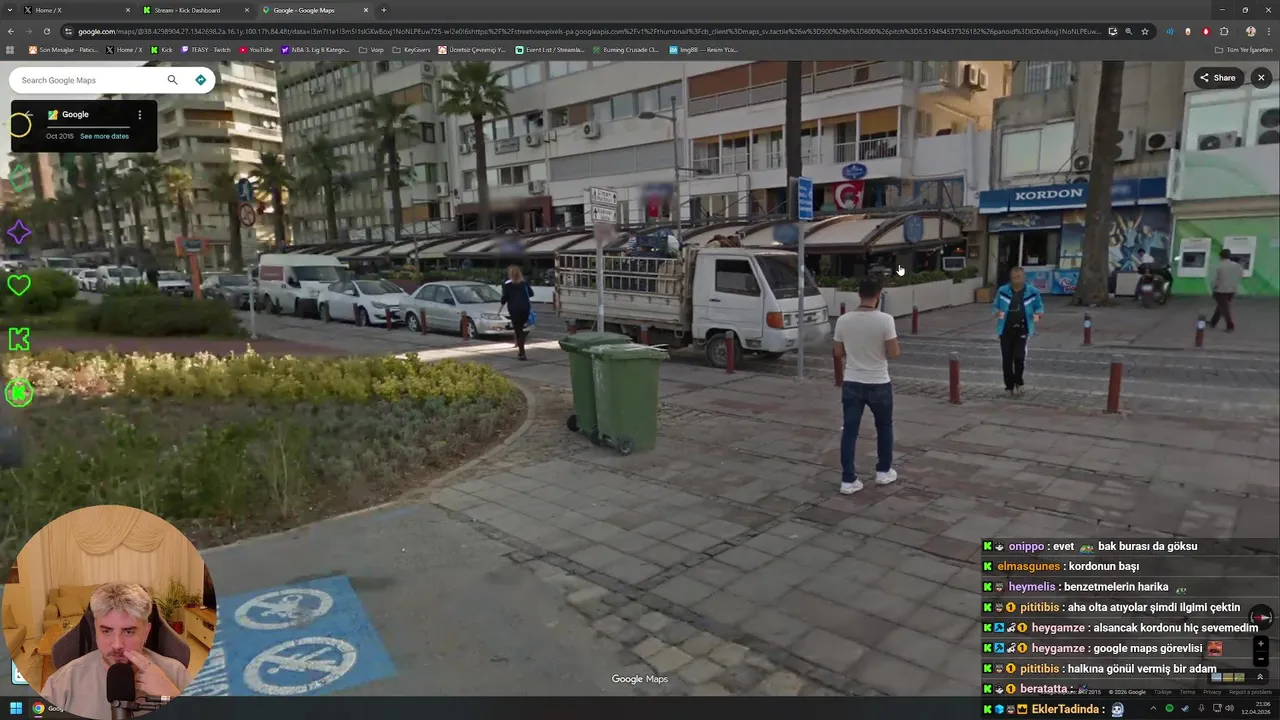This screenshot has height=720, width=1280.
Task: Open the Event List / Streamlabs bookmark
Action: [550, 49]
